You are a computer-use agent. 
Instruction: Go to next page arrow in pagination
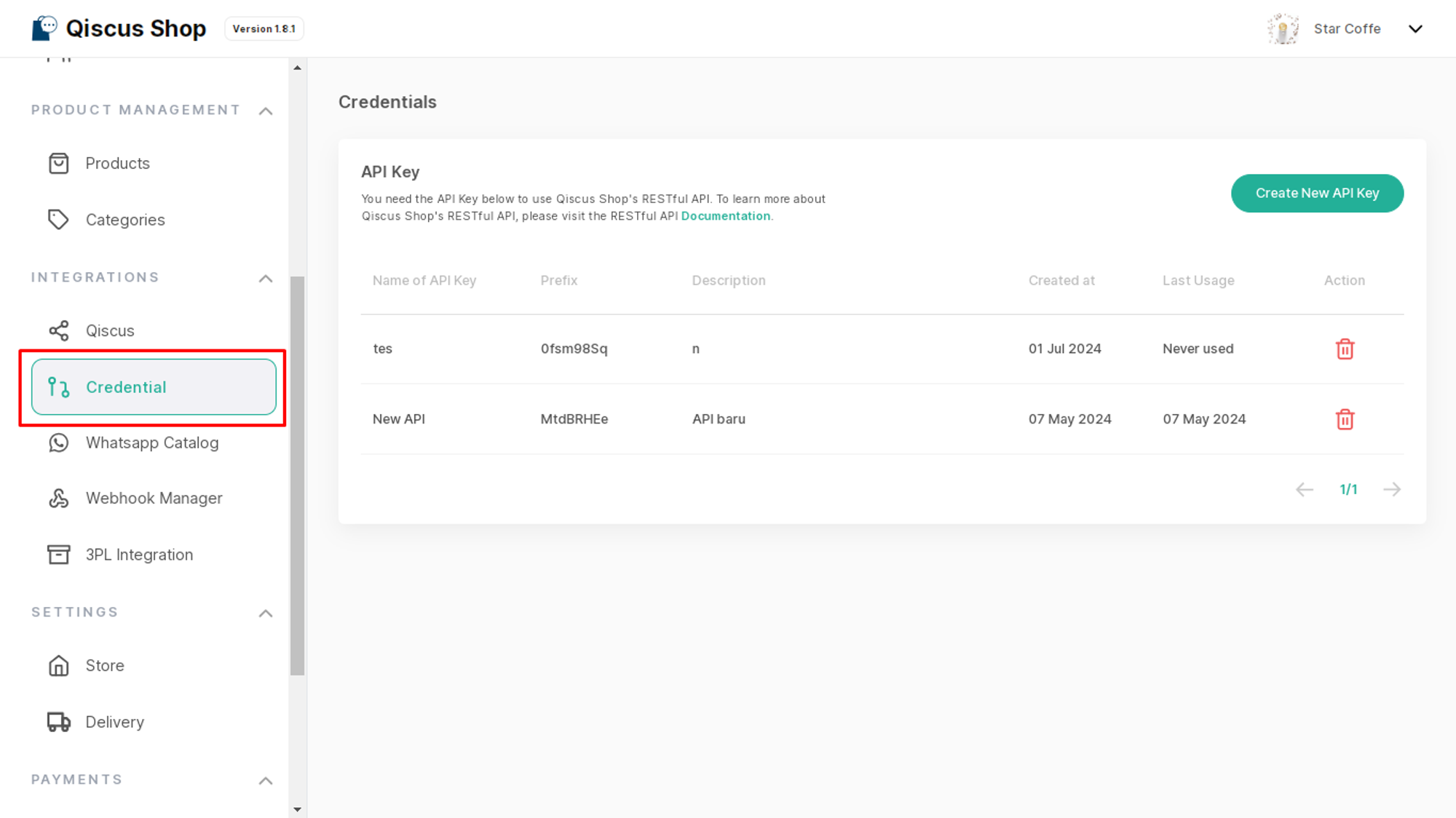click(x=1391, y=489)
